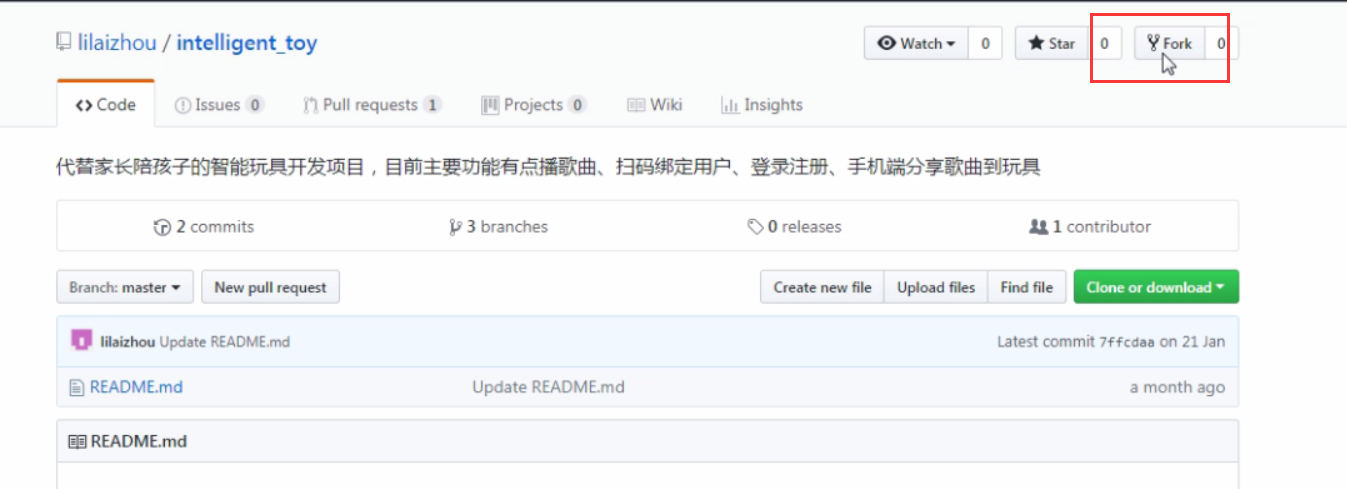Click the branches icon beside 3 branches
The width and height of the screenshot is (1347, 489).
(456, 227)
